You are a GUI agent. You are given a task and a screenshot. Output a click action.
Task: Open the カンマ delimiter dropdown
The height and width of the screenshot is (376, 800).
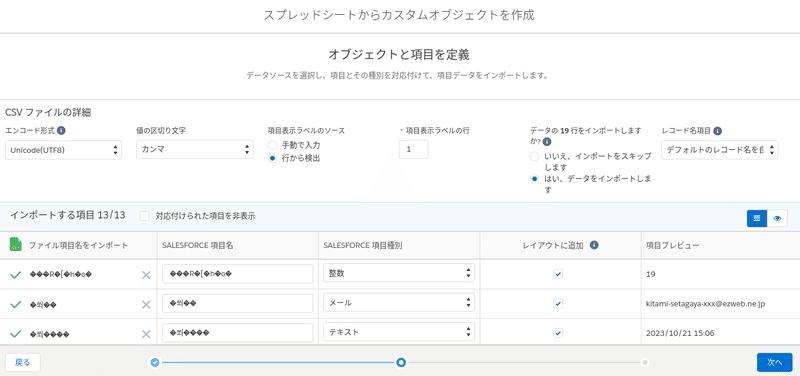(x=195, y=150)
